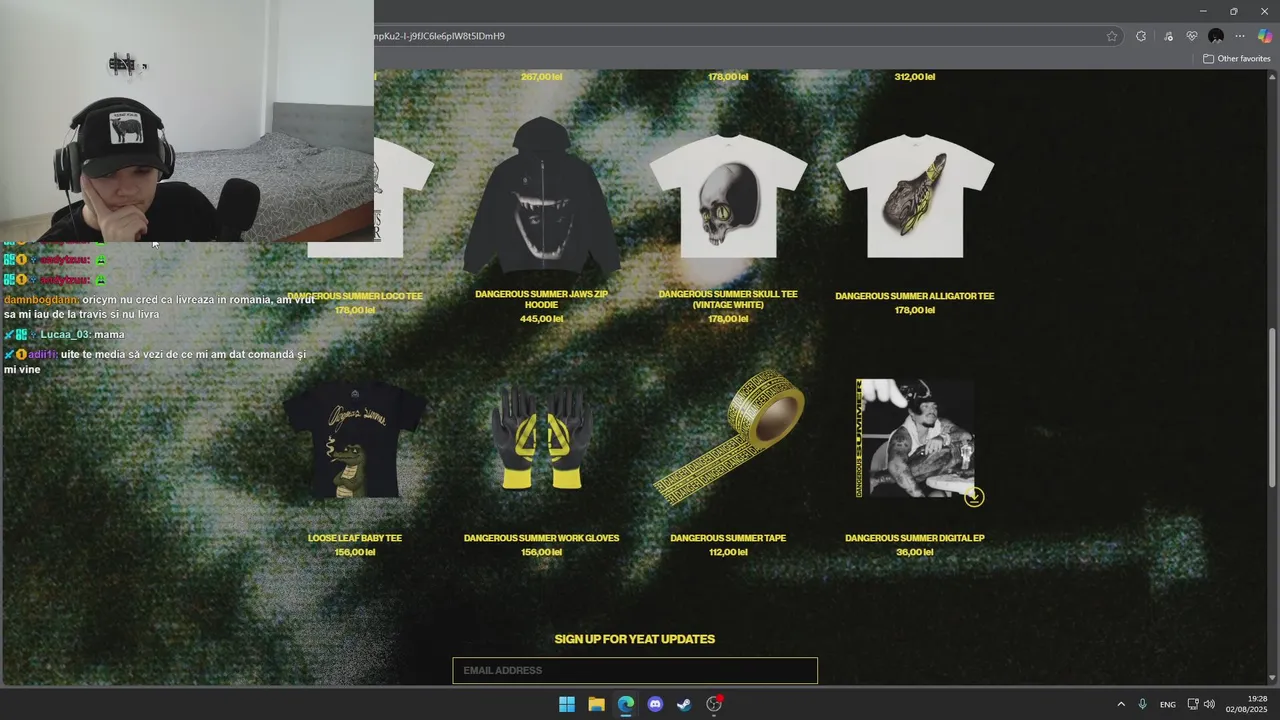Click the 36,00 lei EP price

[915, 552]
